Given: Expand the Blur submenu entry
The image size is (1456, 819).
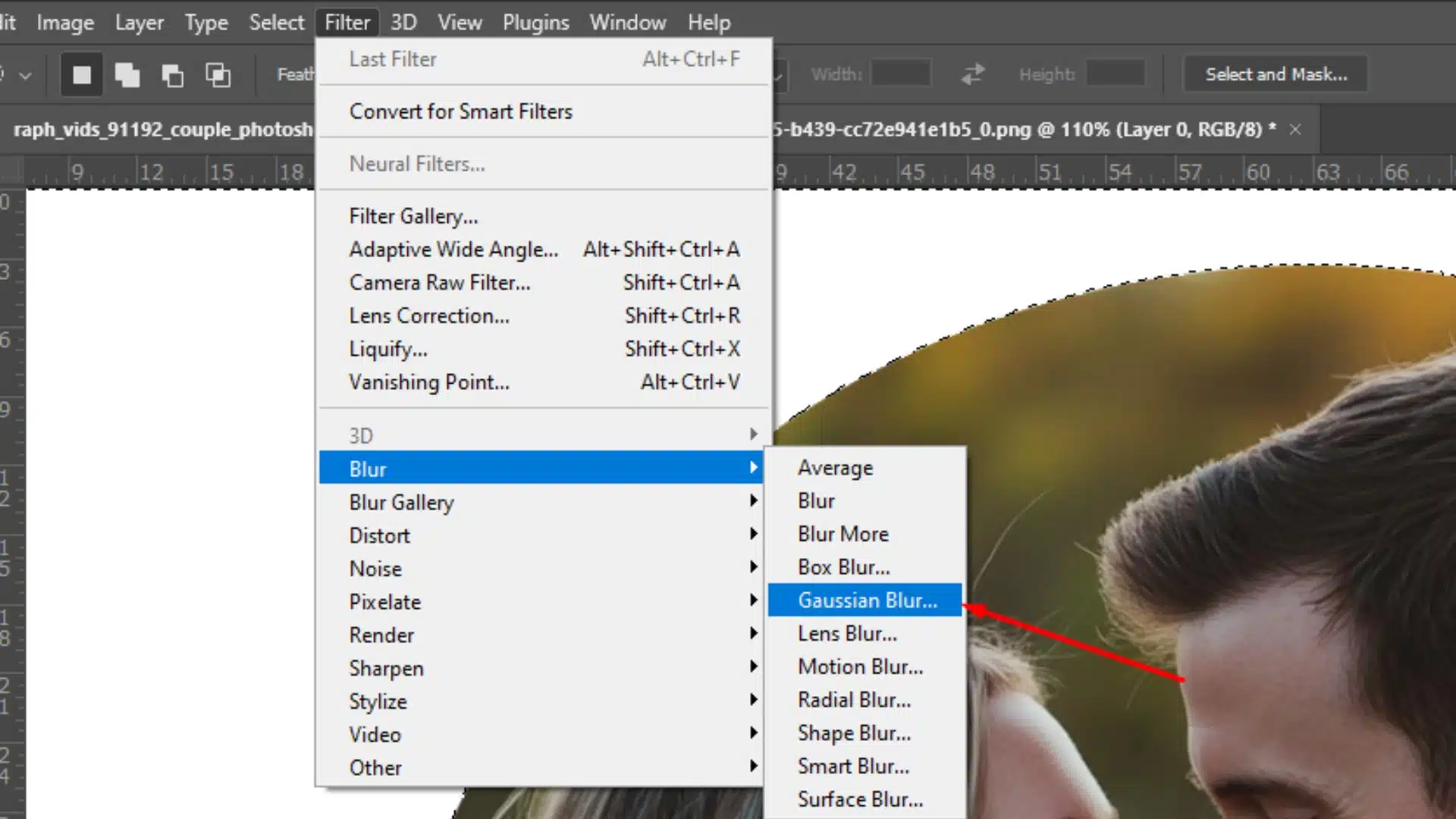Looking at the screenshot, I should point(541,469).
